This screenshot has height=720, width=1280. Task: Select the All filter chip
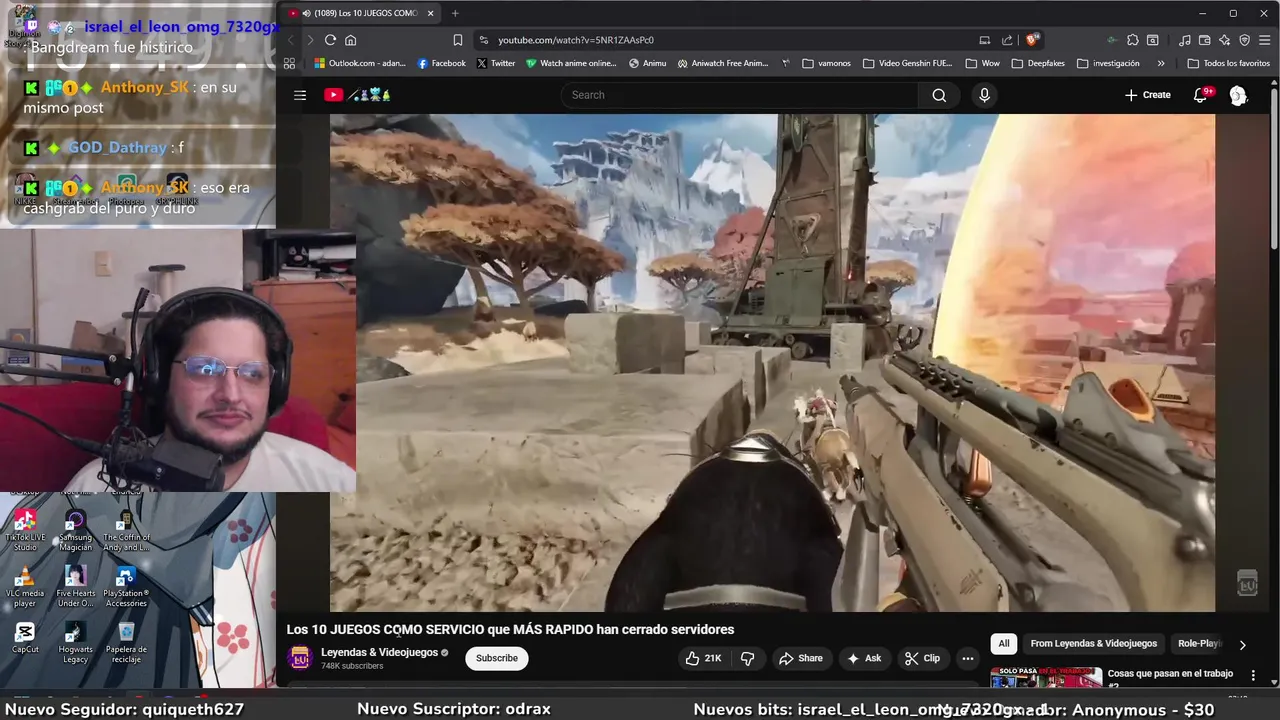1004,644
